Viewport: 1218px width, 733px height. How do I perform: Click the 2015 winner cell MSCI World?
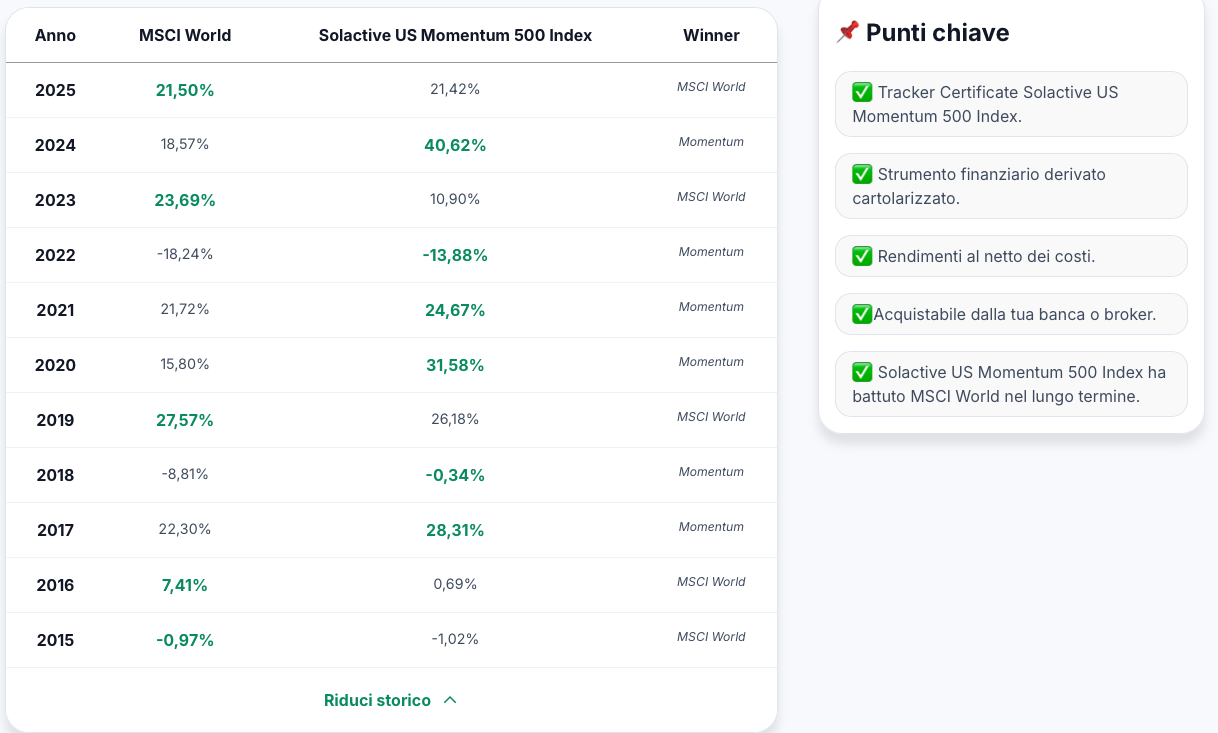[711, 637]
